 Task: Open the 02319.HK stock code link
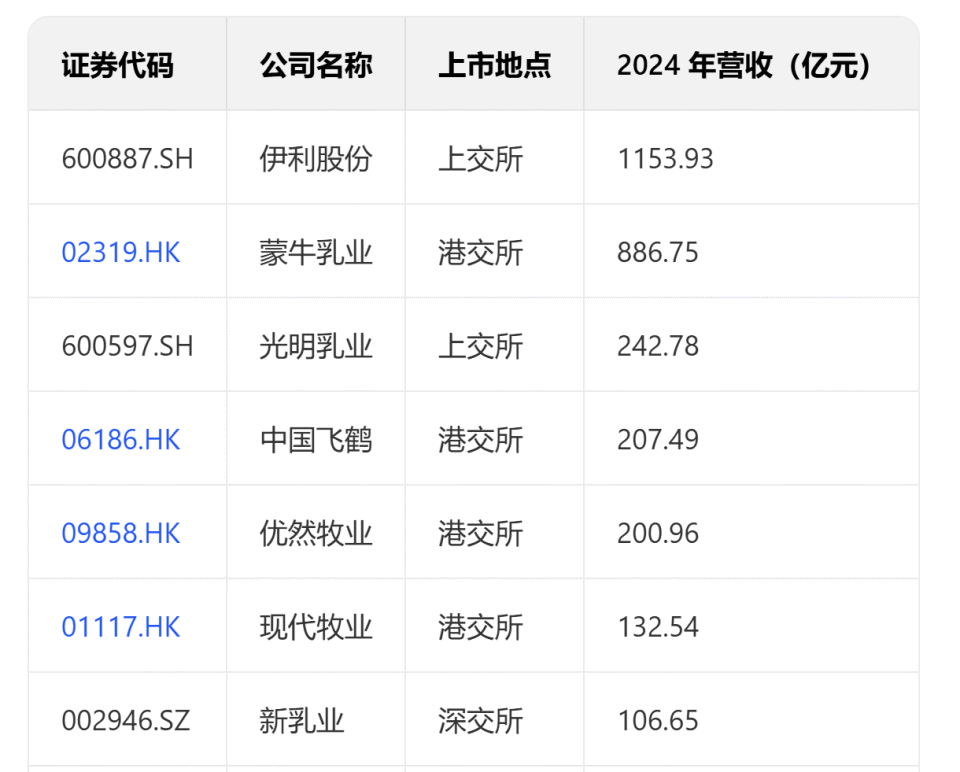click(121, 252)
